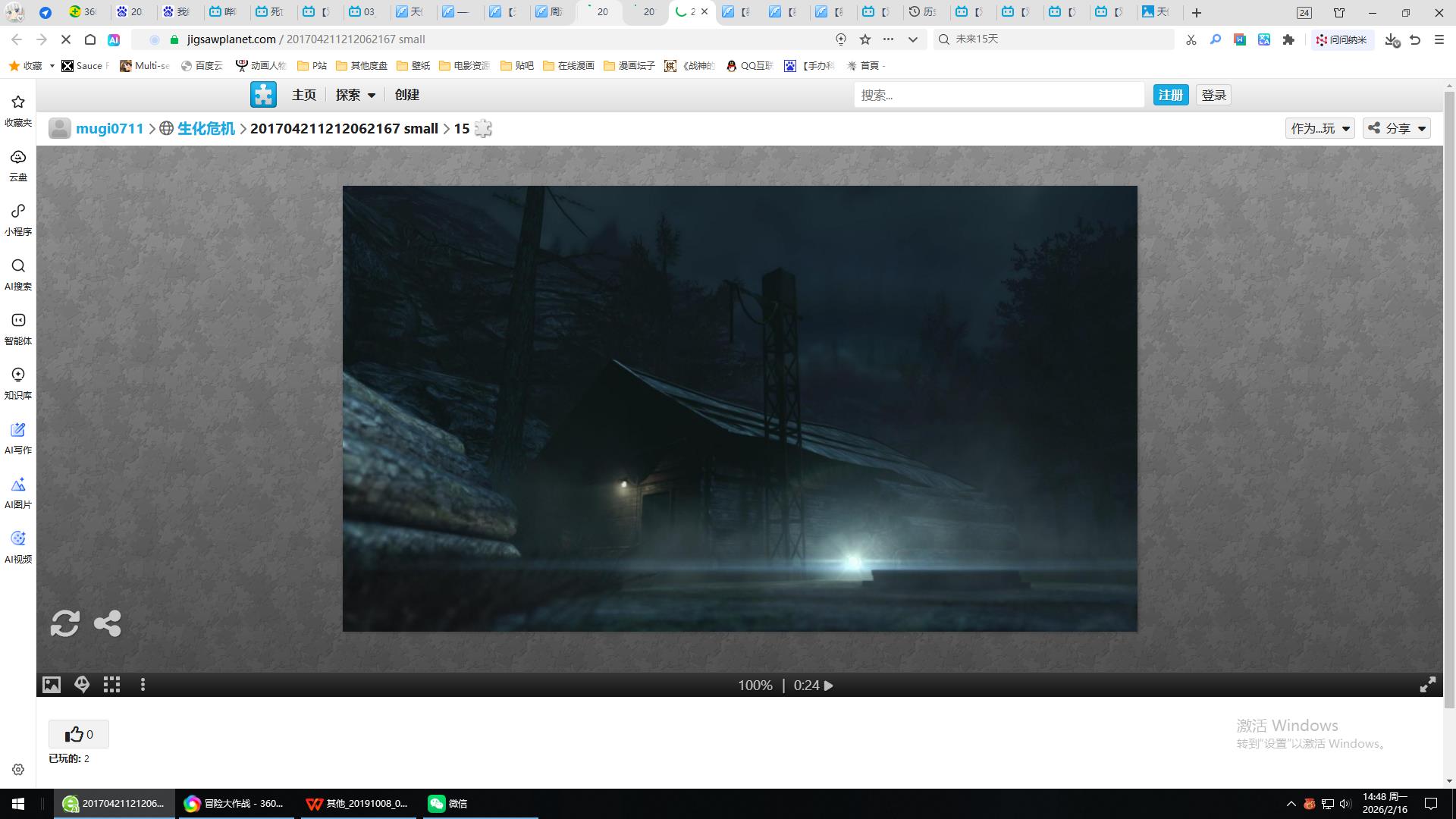This screenshot has height=819, width=1456.
Task: Click the share icon on puzzle canvas
Action: pos(107,623)
